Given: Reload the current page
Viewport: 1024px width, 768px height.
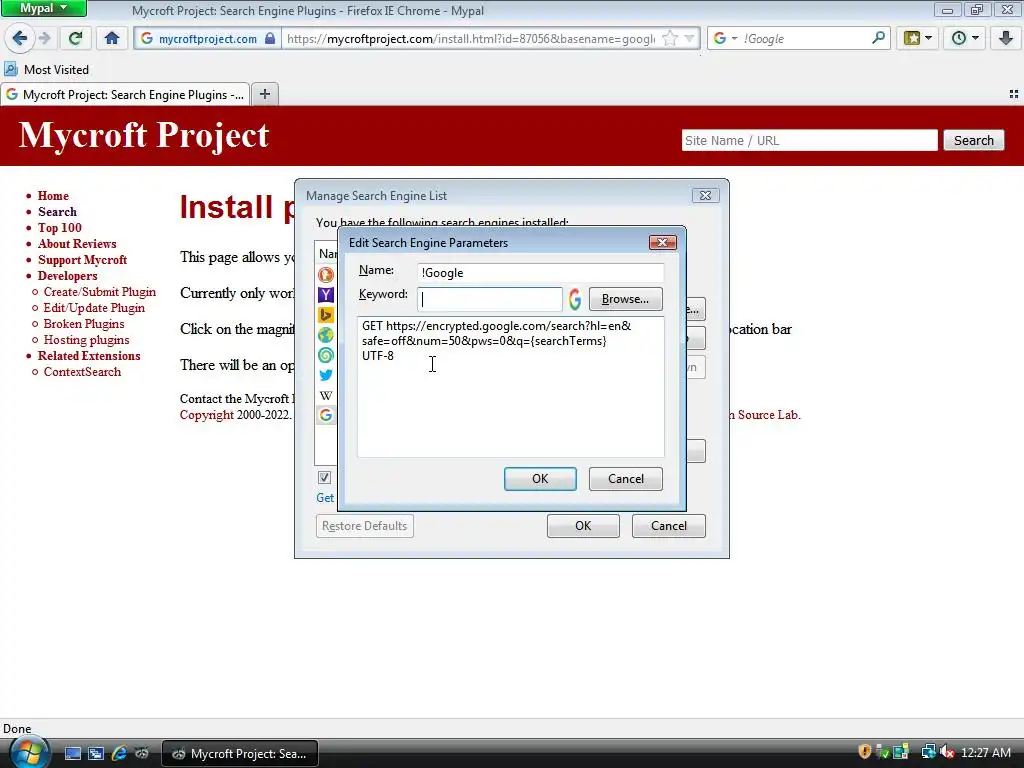Looking at the screenshot, I should point(75,39).
